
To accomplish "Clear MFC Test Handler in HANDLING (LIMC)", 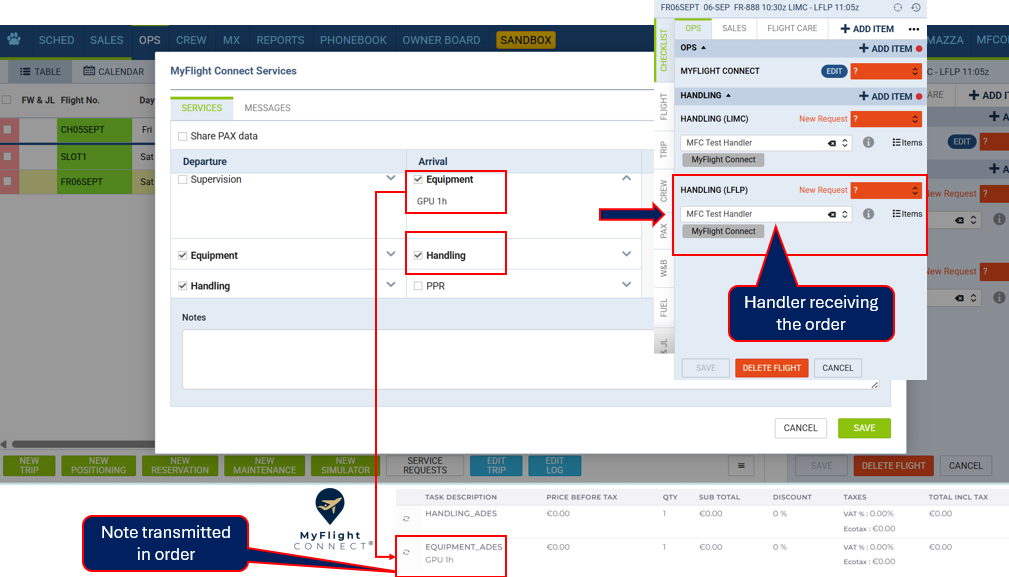I will pos(831,143).
